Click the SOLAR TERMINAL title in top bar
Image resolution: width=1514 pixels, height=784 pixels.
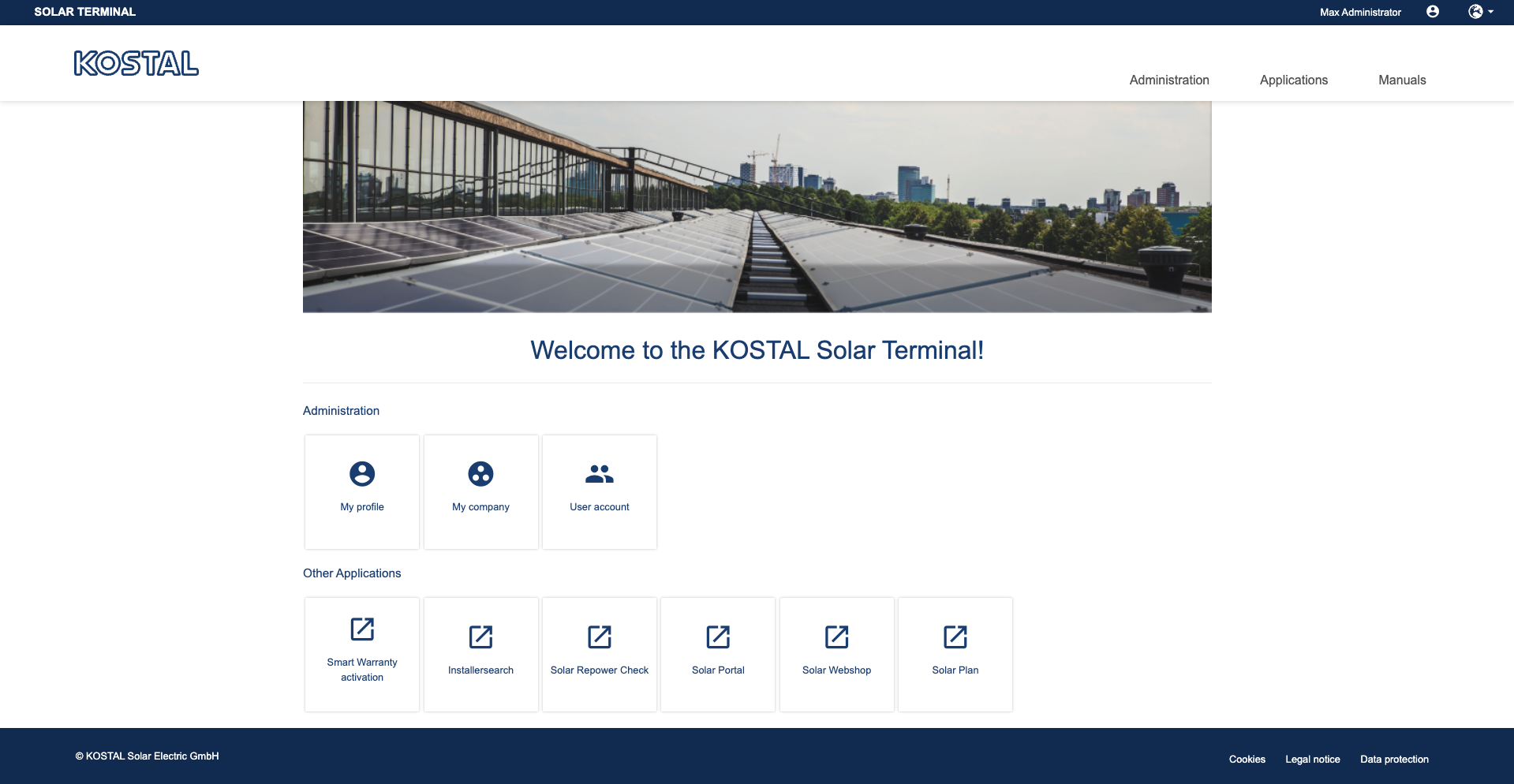(85, 12)
